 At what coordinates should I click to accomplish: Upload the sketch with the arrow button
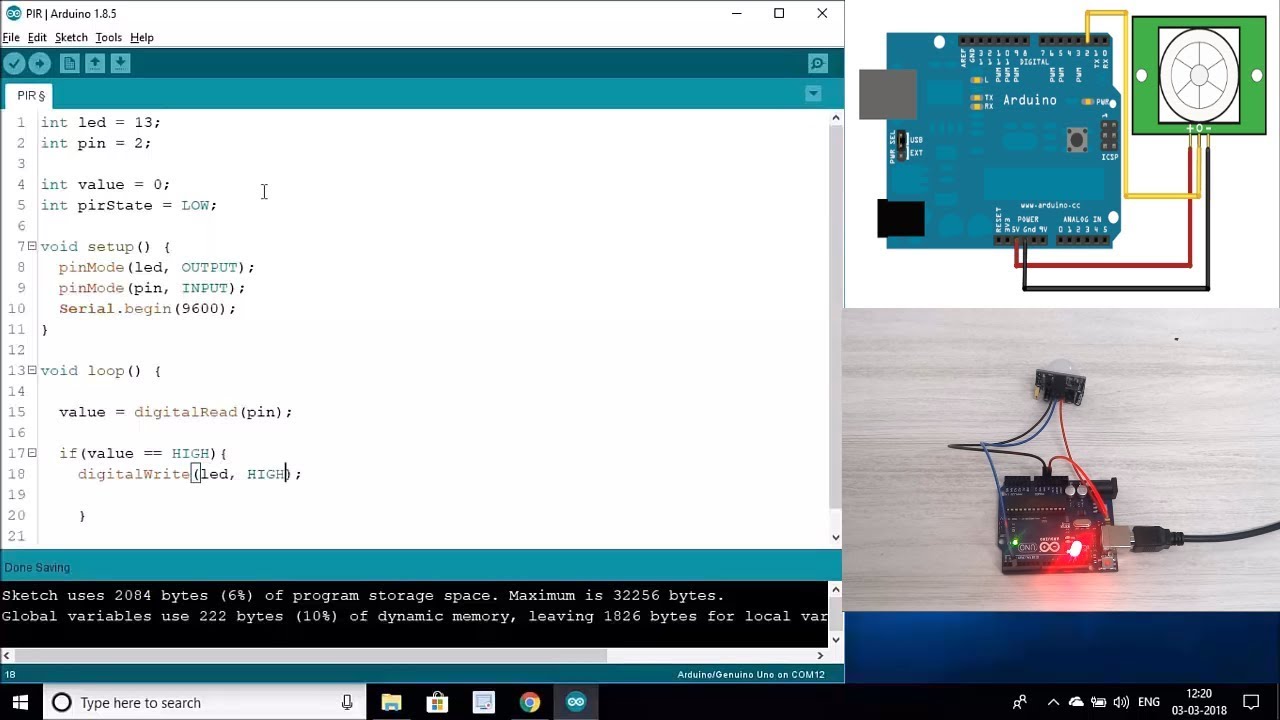click(39, 64)
